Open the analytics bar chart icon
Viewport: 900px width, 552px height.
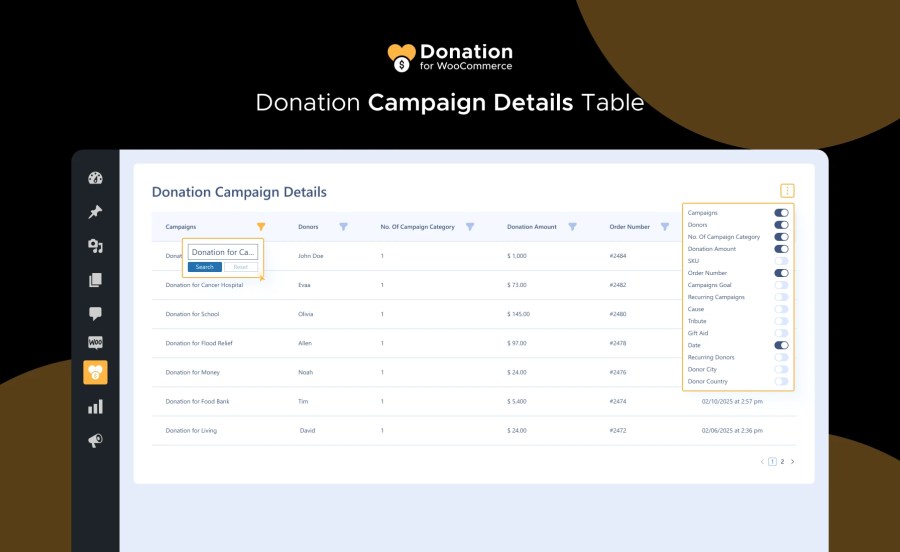click(95, 407)
